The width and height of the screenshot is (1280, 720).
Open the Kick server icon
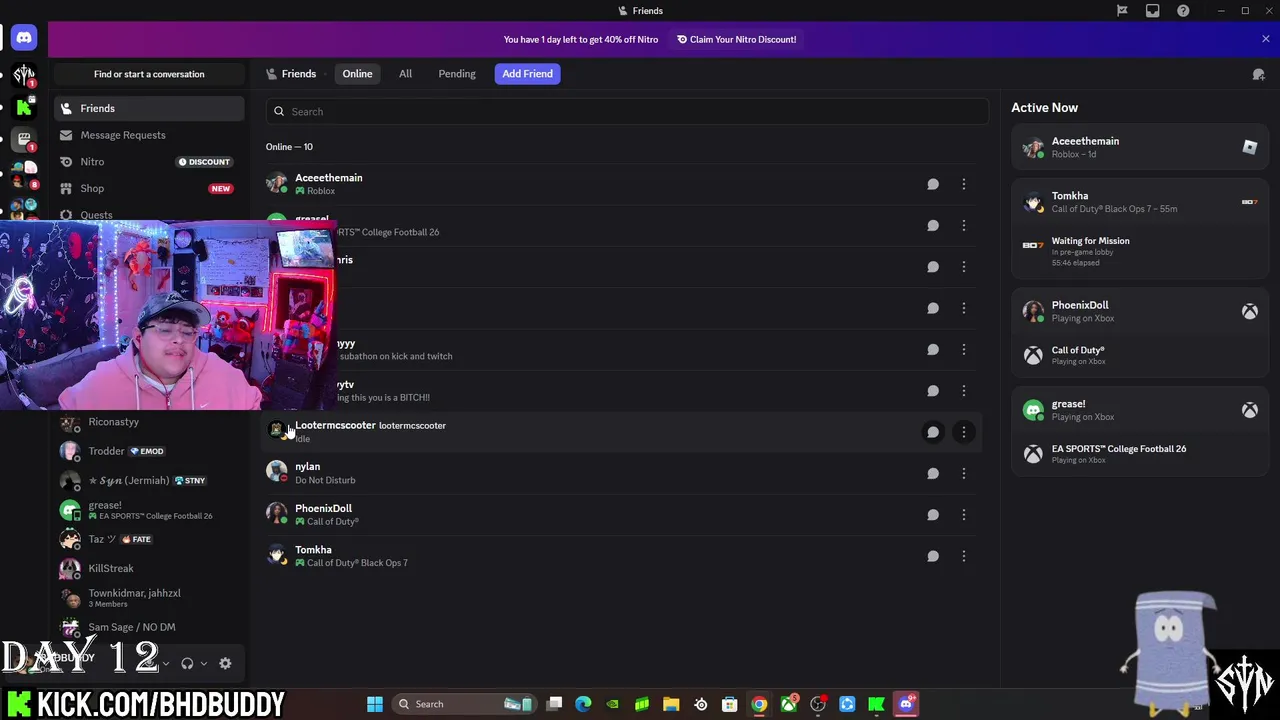pyautogui.click(x=24, y=107)
